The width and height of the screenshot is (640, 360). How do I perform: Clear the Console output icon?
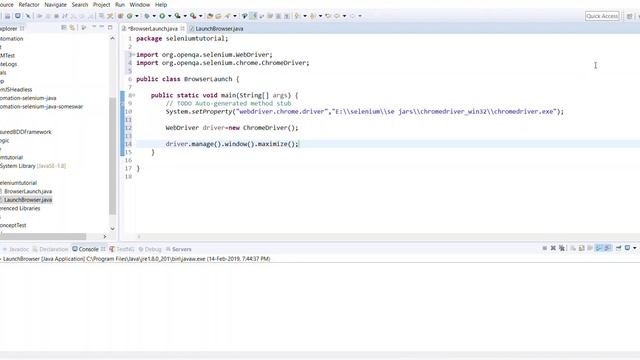(x=573, y=248)
